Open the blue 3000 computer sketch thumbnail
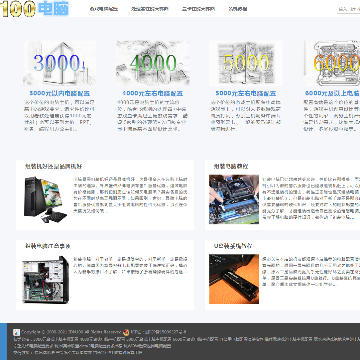360x360 pixels. (x=59, y=63)
